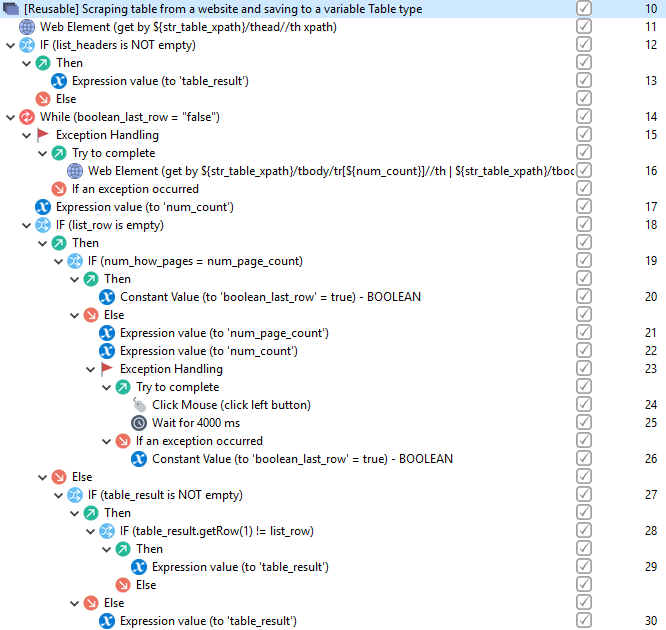Viewport: 666px width, 630px height.
Task: Click Expression value icon on line 29
Action: click(139, 567)
